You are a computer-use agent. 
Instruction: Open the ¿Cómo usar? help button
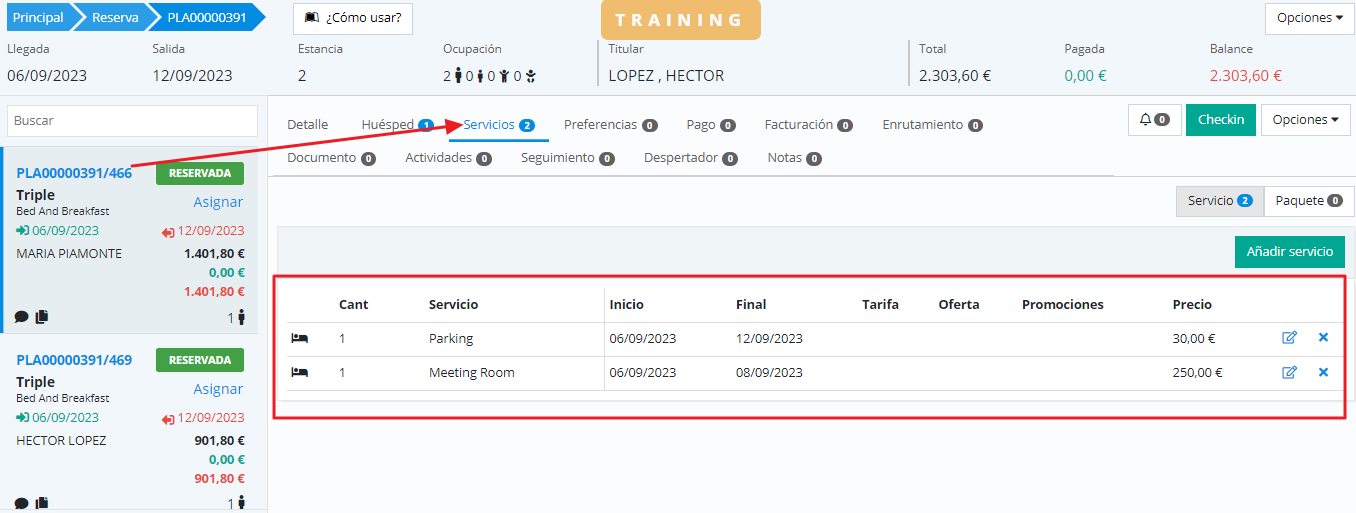point(353,19)
